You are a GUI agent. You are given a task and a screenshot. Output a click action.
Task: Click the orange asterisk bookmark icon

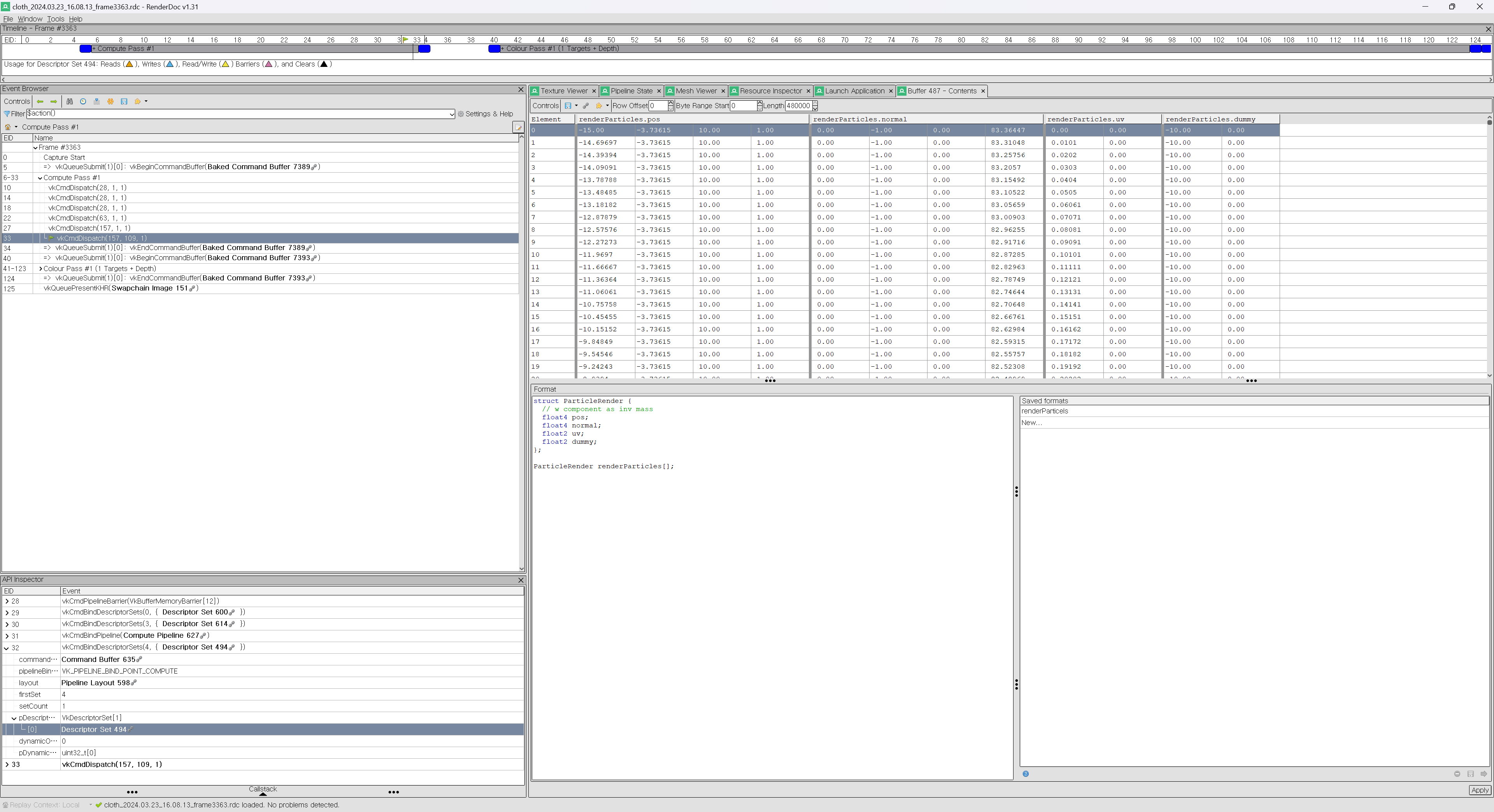(110, 101)
